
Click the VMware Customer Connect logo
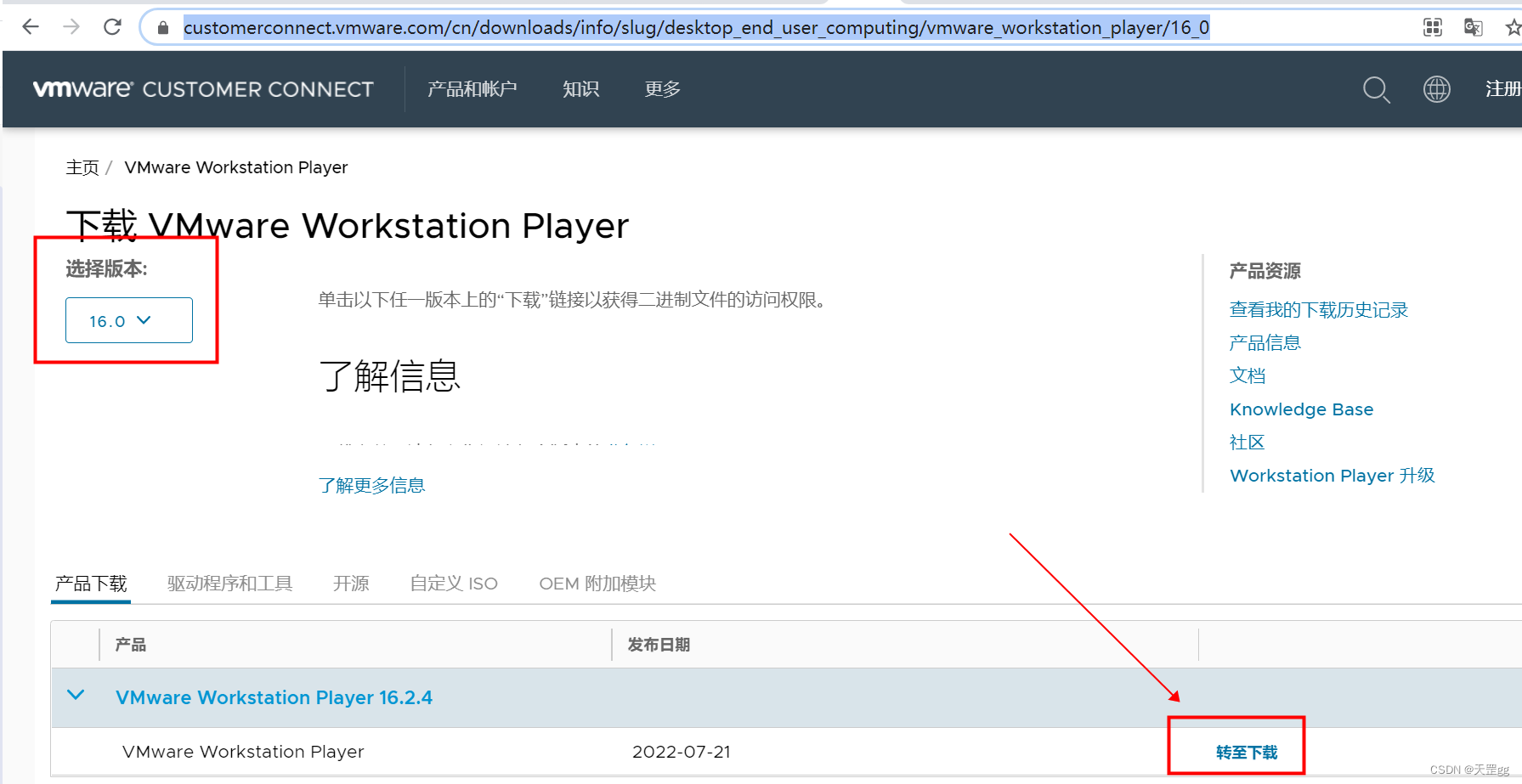tap(203, 89)
